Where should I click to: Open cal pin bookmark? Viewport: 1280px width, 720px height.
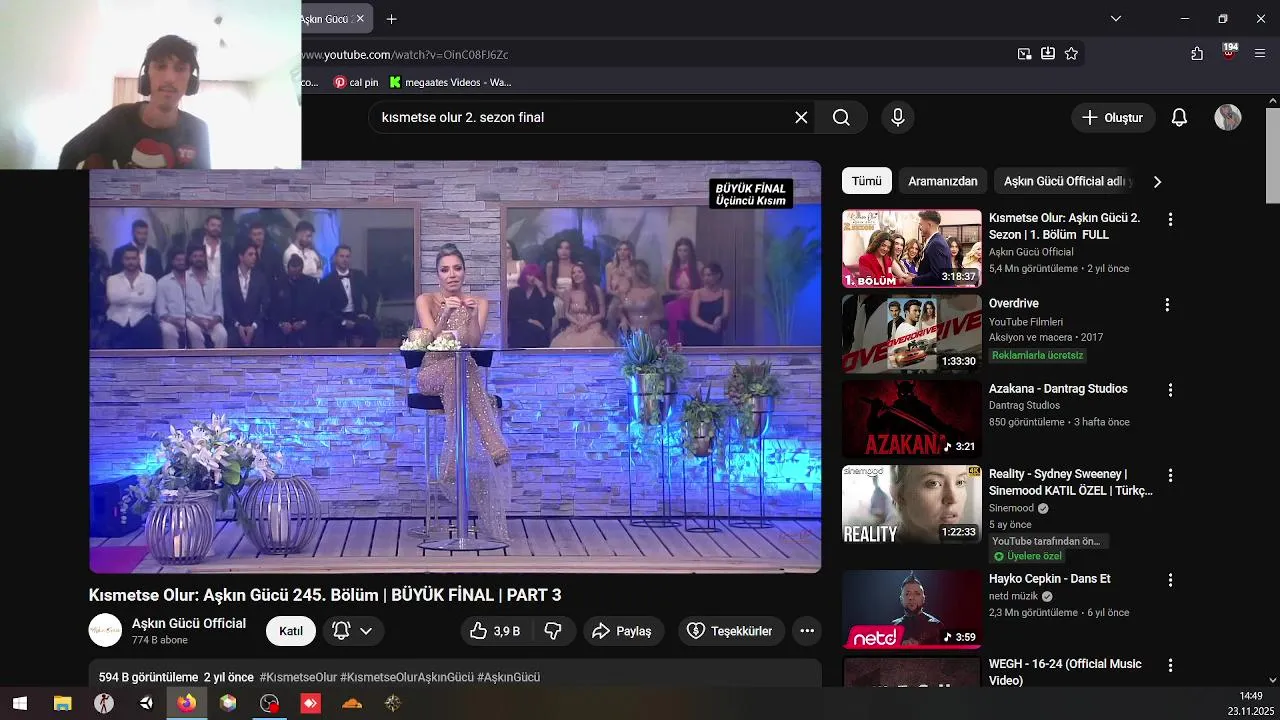coord(356,83)
